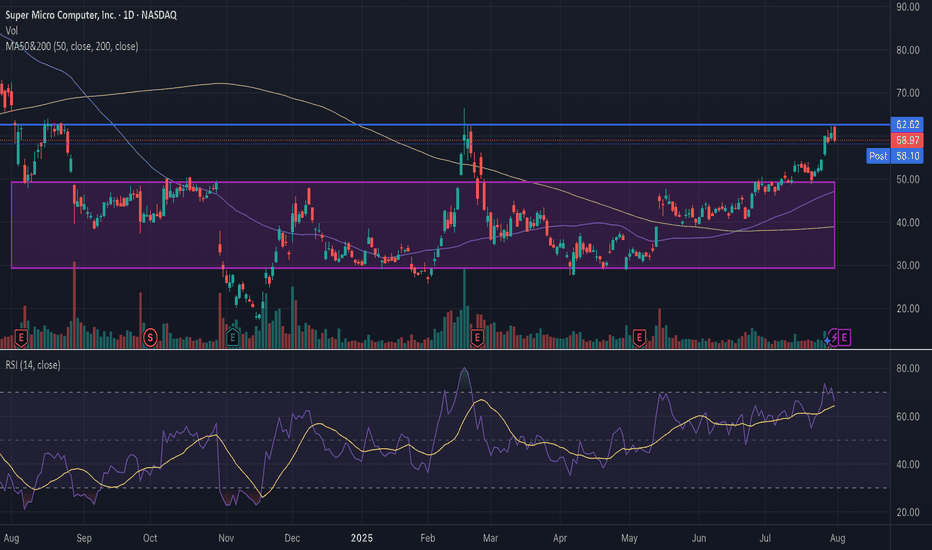Click the Aug label following Jul

(837, 538)
